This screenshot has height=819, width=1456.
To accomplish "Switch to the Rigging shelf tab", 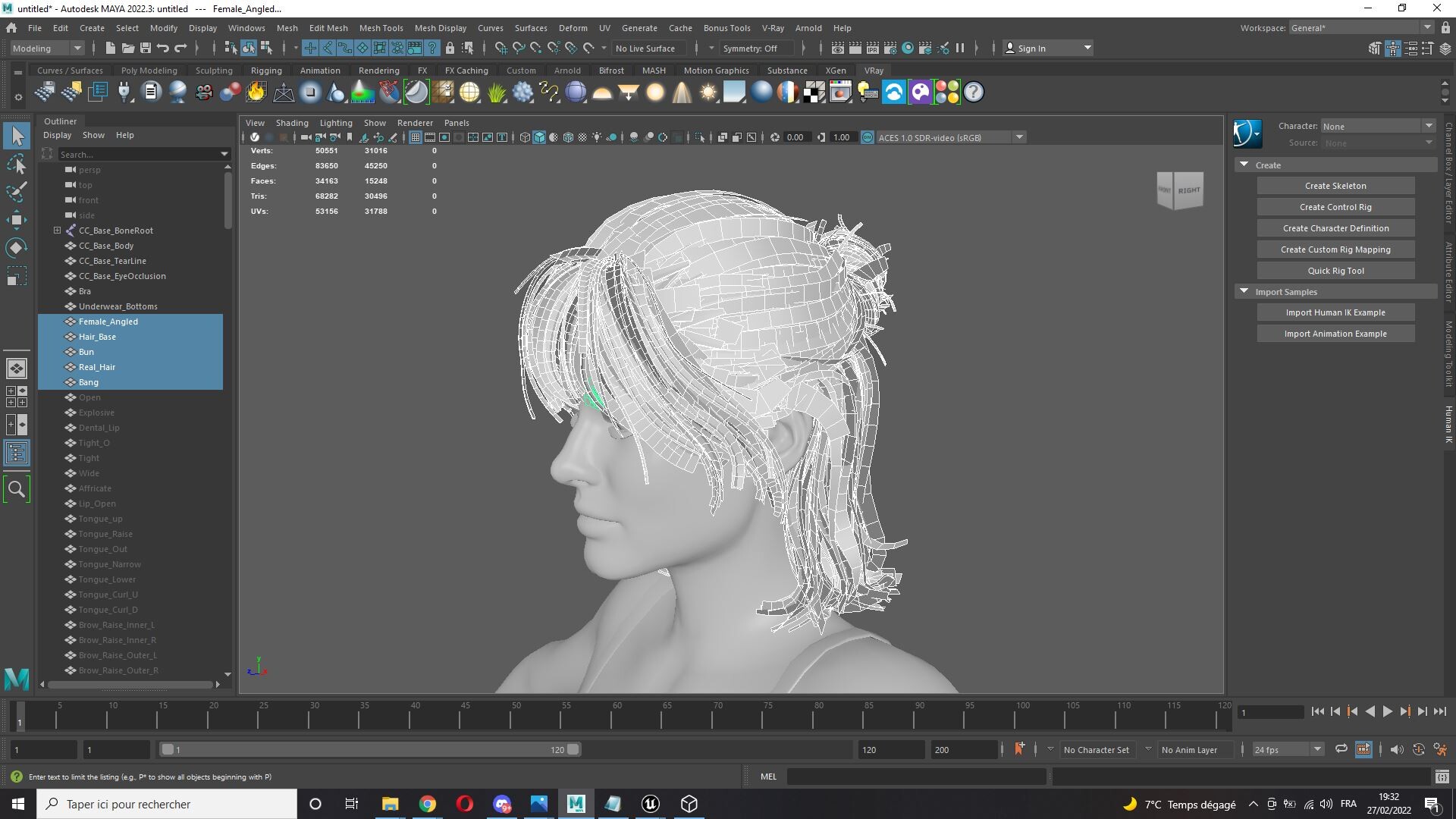I will pos(266,71).
